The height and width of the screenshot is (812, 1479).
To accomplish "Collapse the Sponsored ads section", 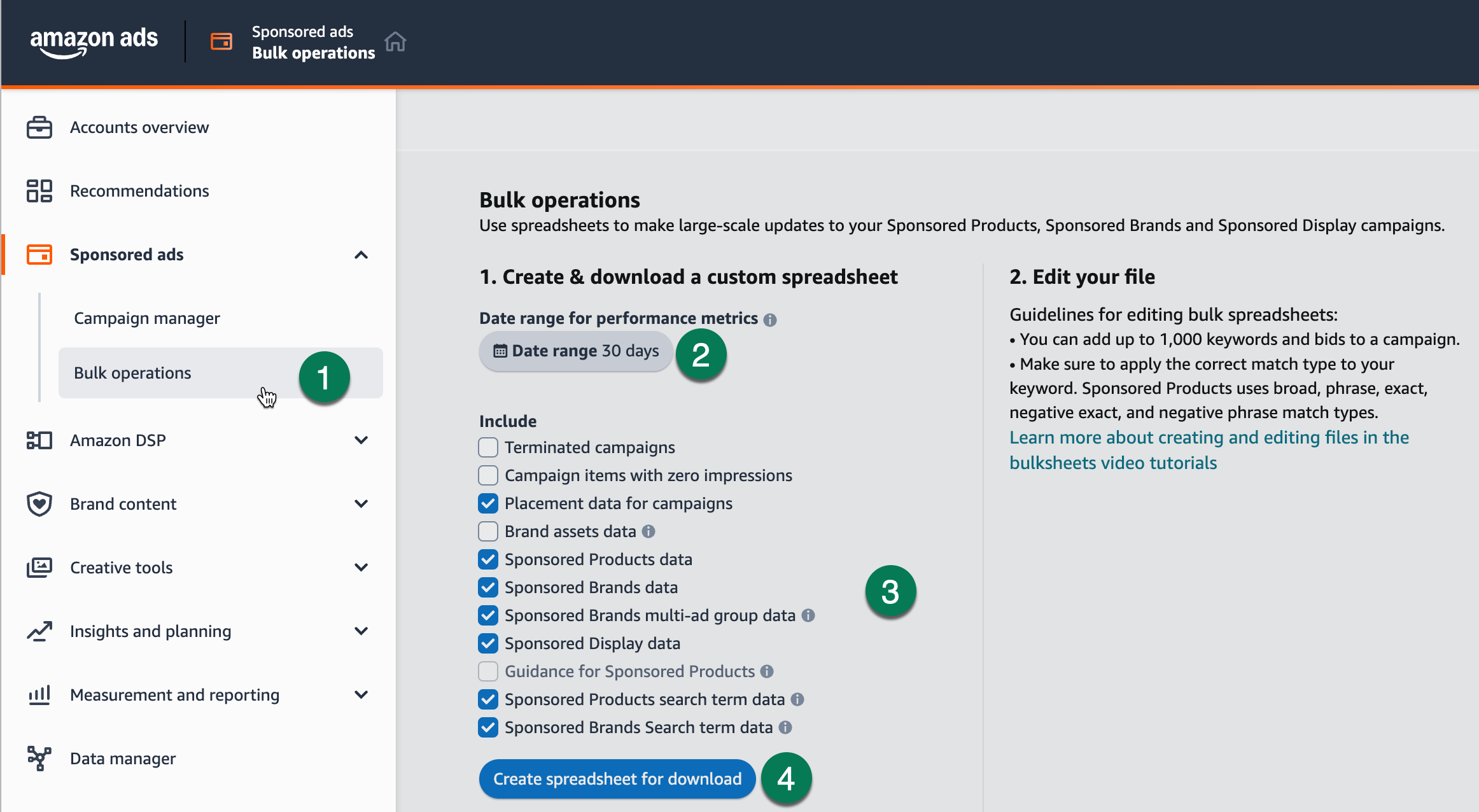I will click(x=361, y=255).
